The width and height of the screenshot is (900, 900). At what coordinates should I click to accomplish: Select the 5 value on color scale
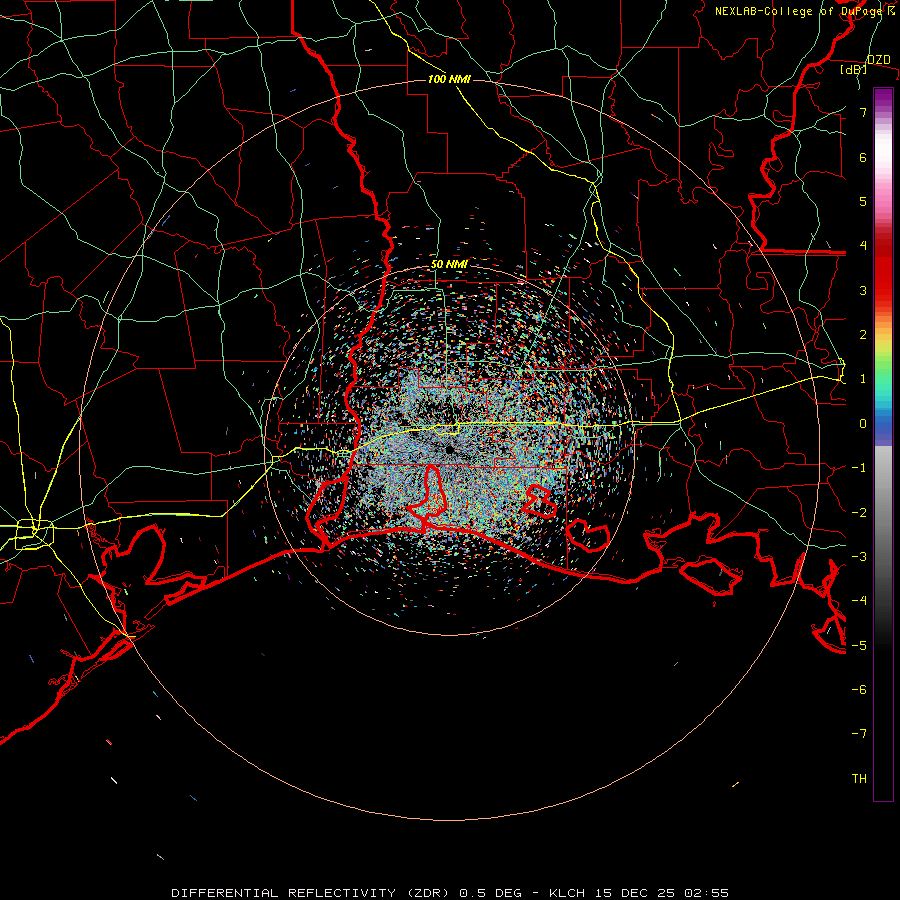pyautogui.click(x=863, y=201)
